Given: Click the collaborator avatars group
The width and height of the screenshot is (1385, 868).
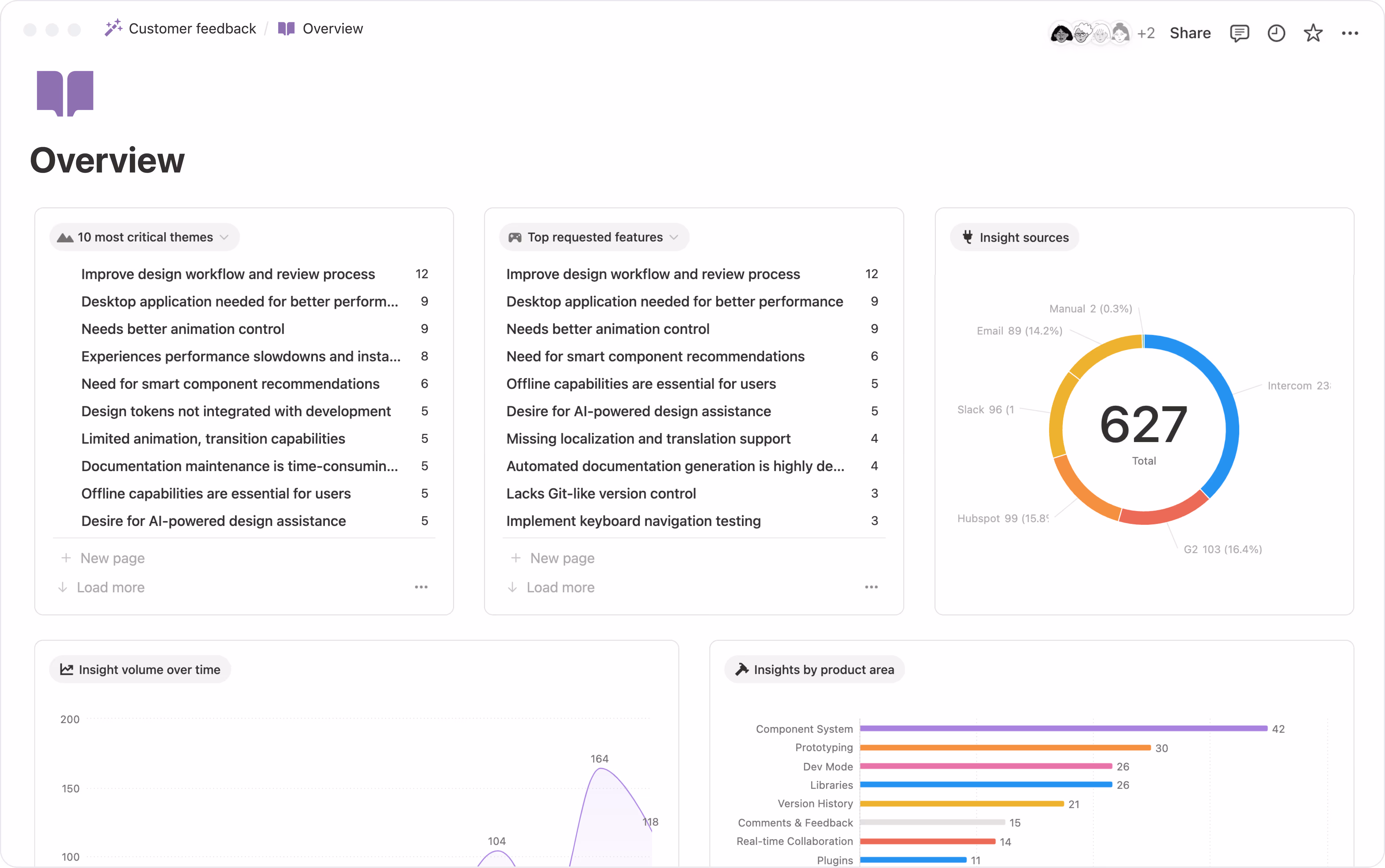Looking at the screenshot, I should 1089,33.
